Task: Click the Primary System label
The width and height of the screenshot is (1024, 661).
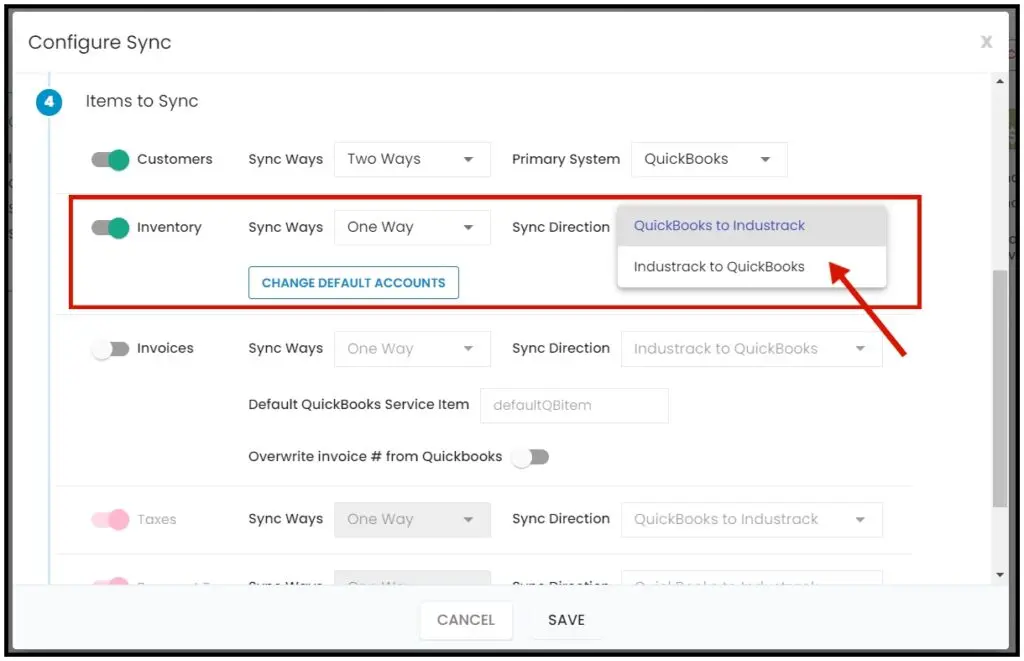Action: pos(566,159)
